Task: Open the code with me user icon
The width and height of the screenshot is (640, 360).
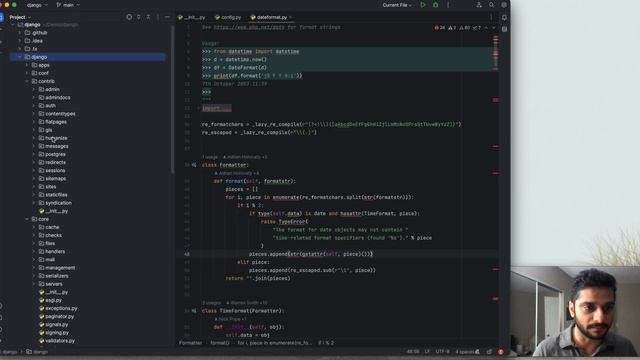Action: (479, 5)
